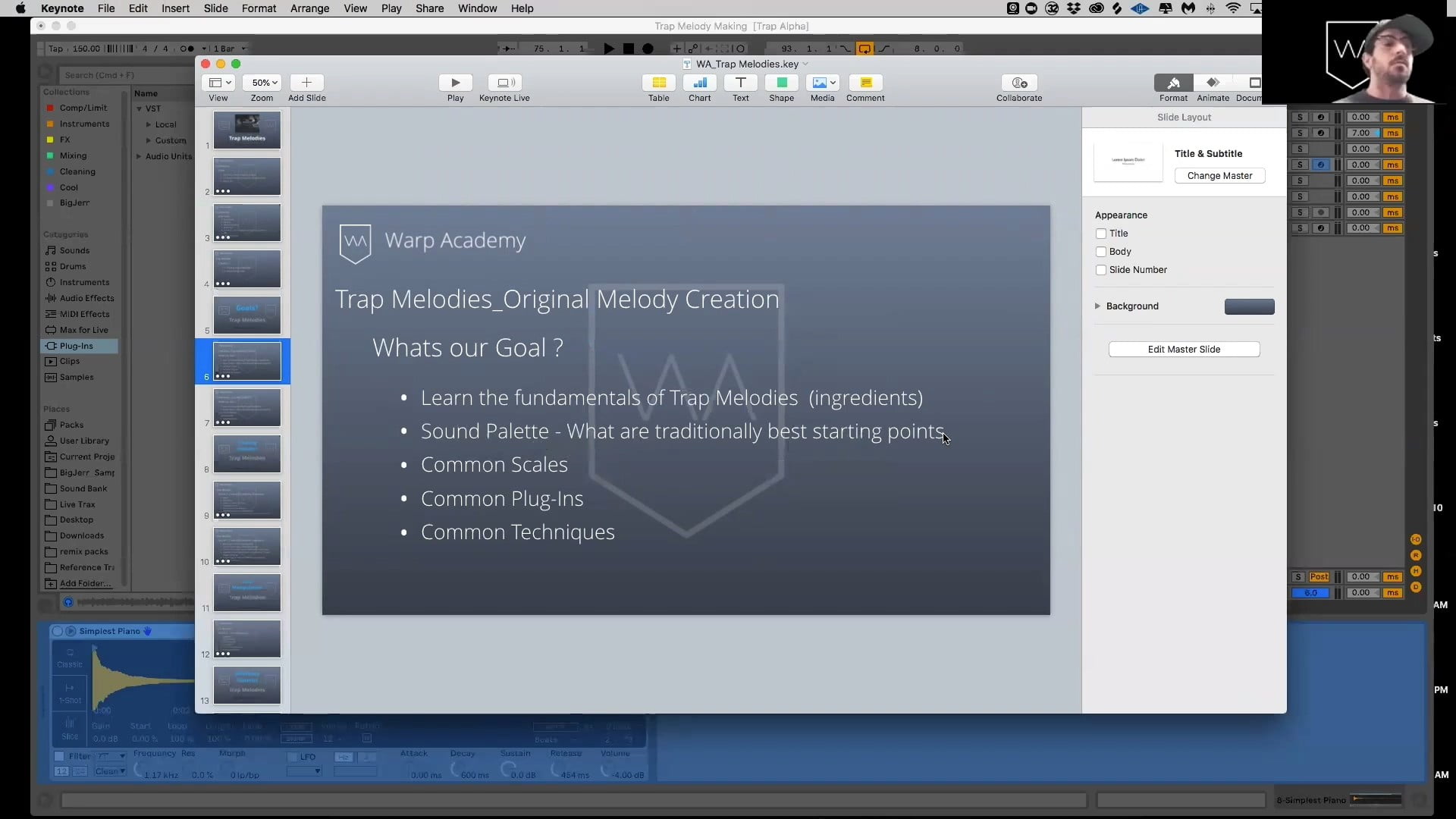The width and height of the screenshot is (1456, 819).
Task: Click the Background color swatch
Action: pos(1249,306)
